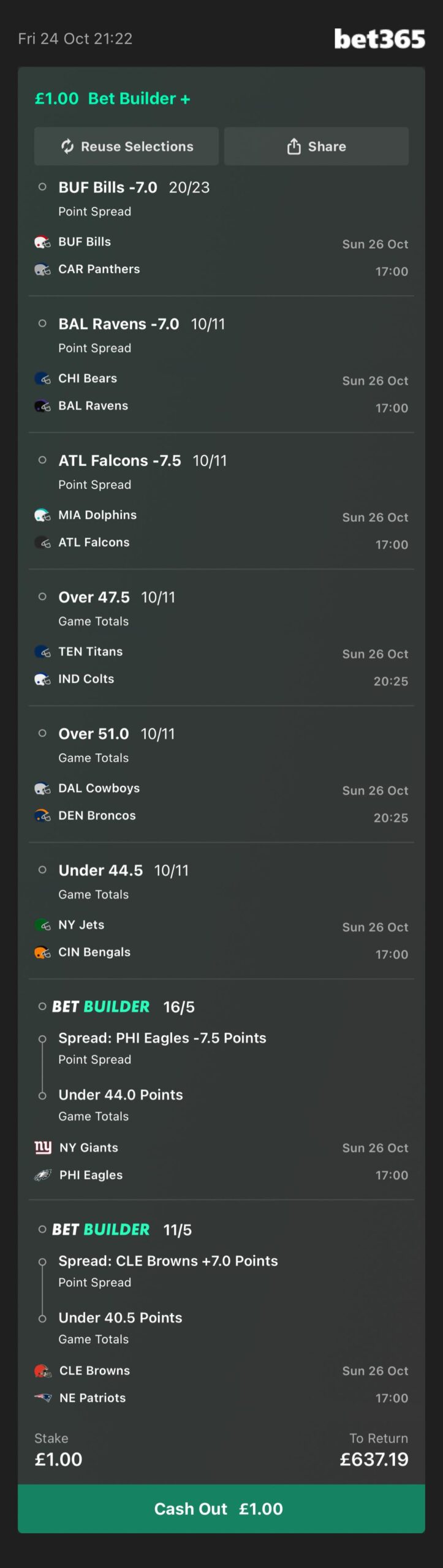Select the Under 44.5 status circle
The height and width of the screenshot is (1568, 443).
click(42, 870)
